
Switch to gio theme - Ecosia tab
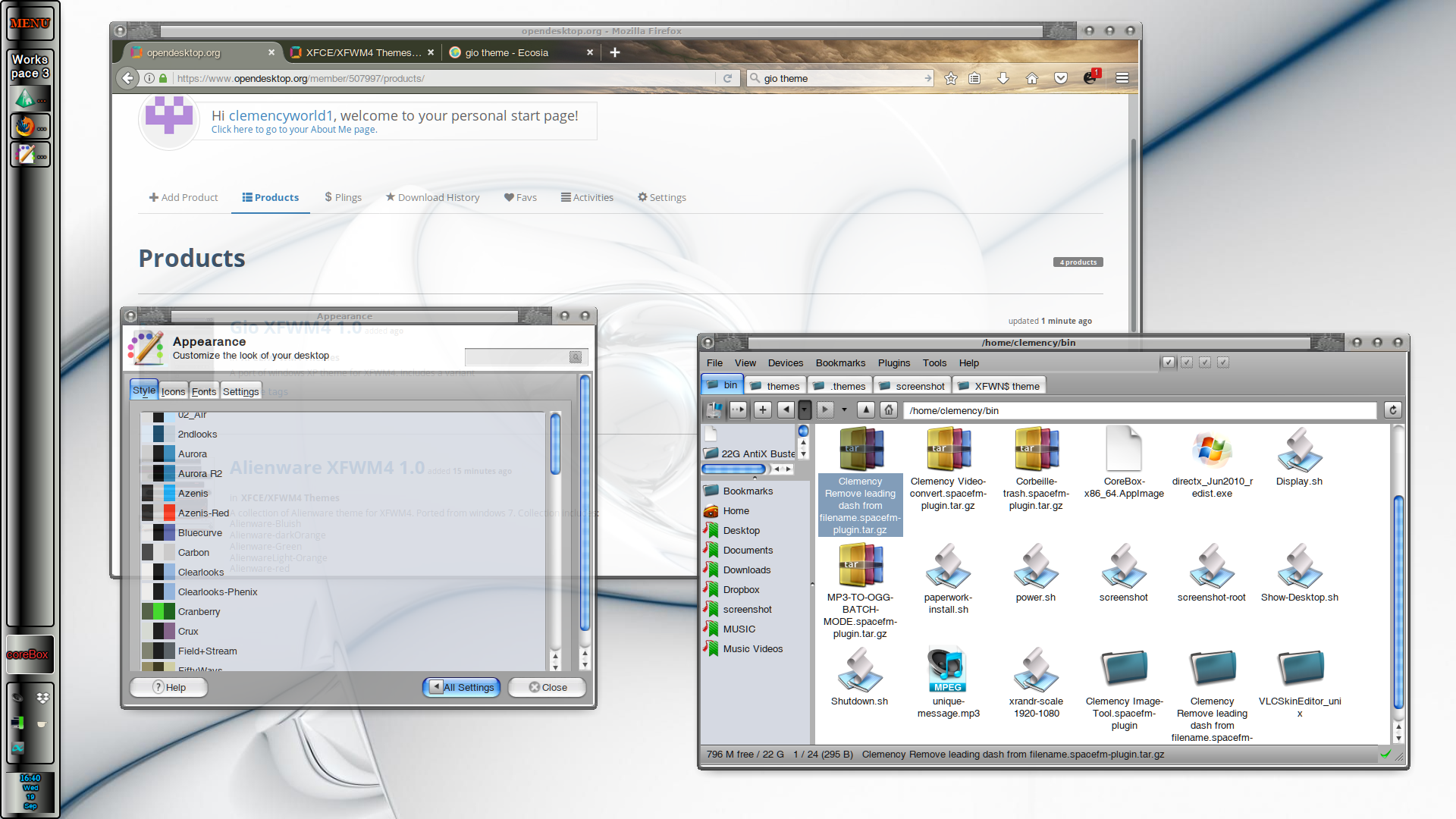click(x=522, y=52)
